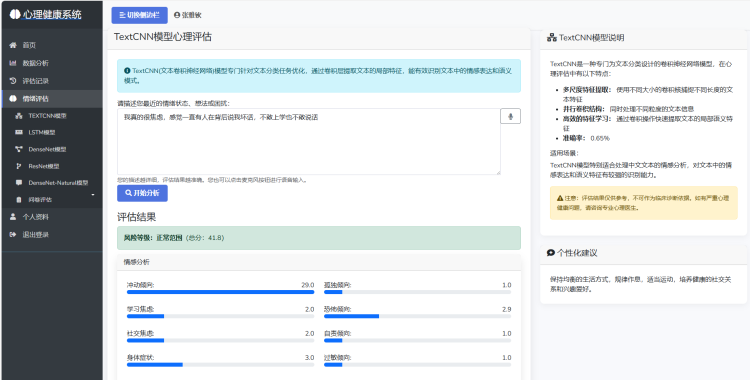Click the 准确率 0.65% line
Screen dimensions: 750x380
pos(586,138)
